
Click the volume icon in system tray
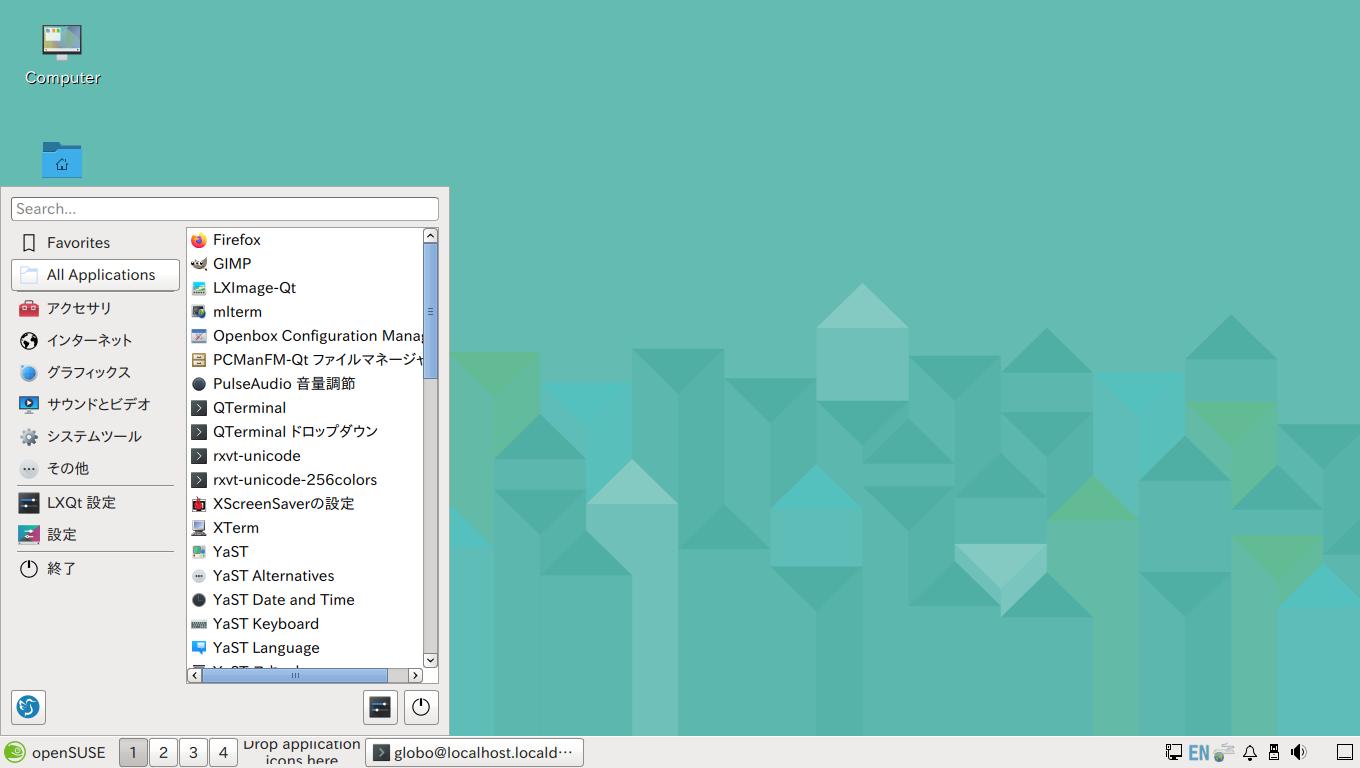1299,752
